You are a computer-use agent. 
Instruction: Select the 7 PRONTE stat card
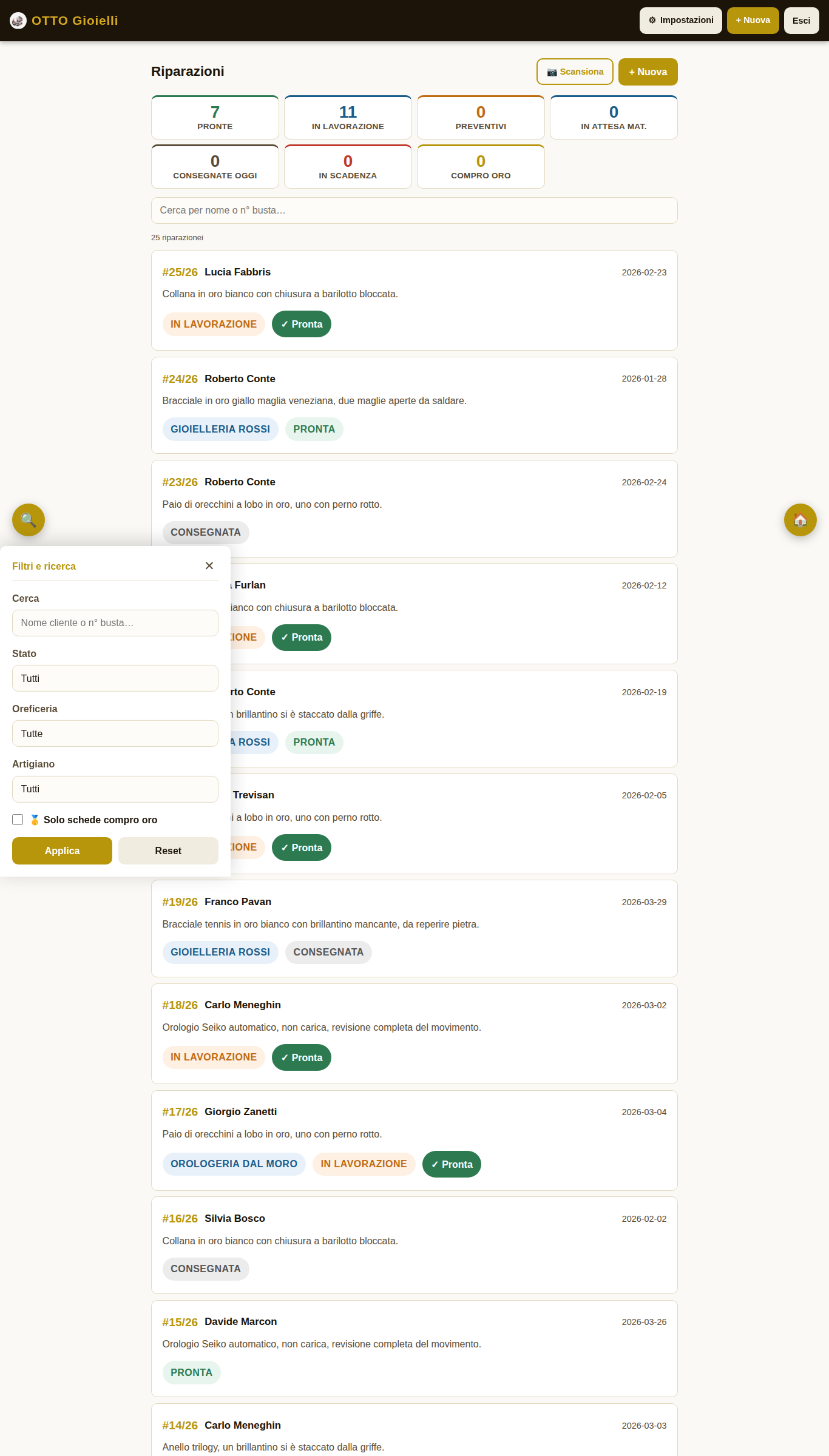(x=214, y=117)
